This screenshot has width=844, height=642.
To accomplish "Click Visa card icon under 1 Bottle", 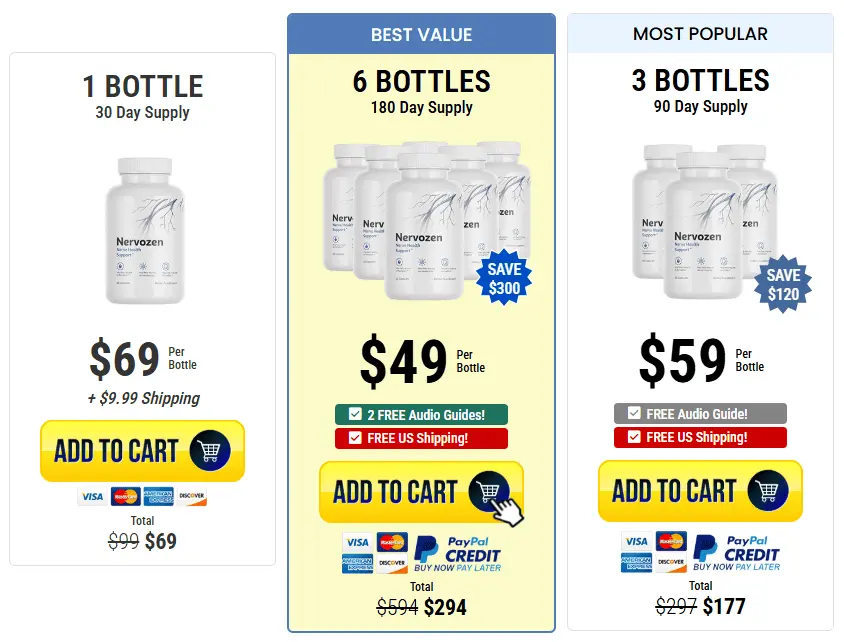I will click(93, 496).
